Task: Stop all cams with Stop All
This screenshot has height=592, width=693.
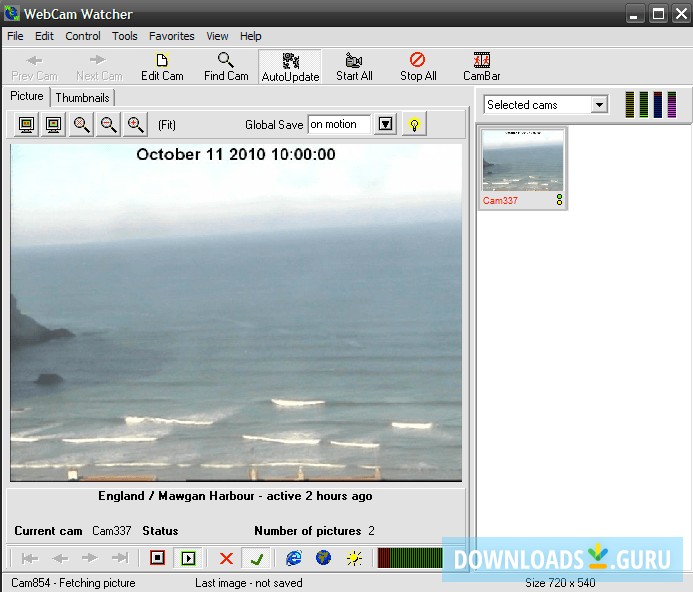Action: click(x=418, y=67)
